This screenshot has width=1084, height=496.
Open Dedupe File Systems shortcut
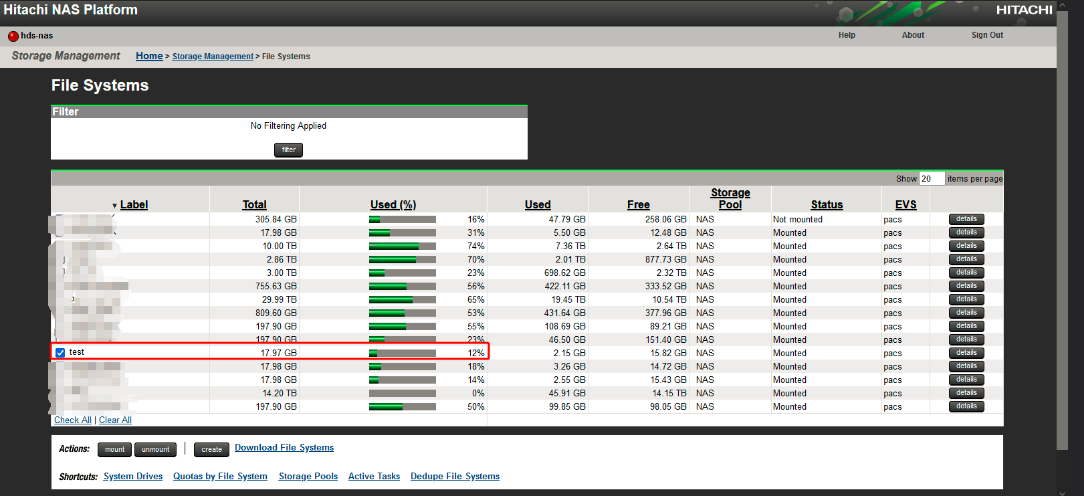(455, 476)
